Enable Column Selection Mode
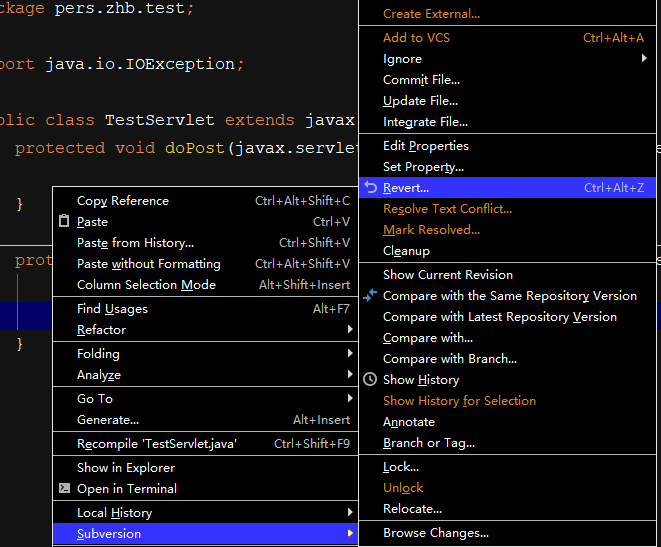This screenshot has width=661, height=547. click(x=205, y=285)
